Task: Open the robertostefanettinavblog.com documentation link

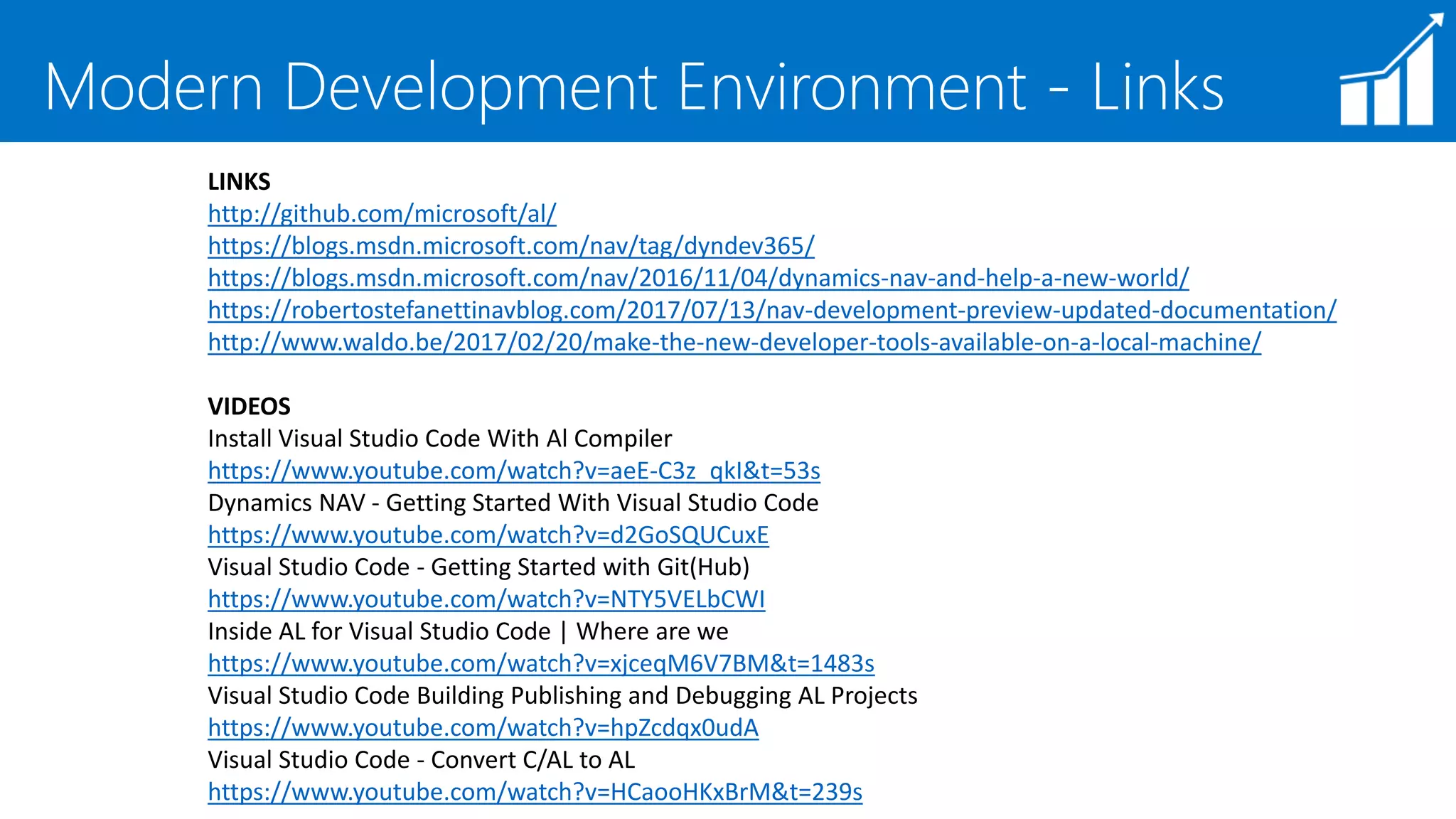Action: 772,310
